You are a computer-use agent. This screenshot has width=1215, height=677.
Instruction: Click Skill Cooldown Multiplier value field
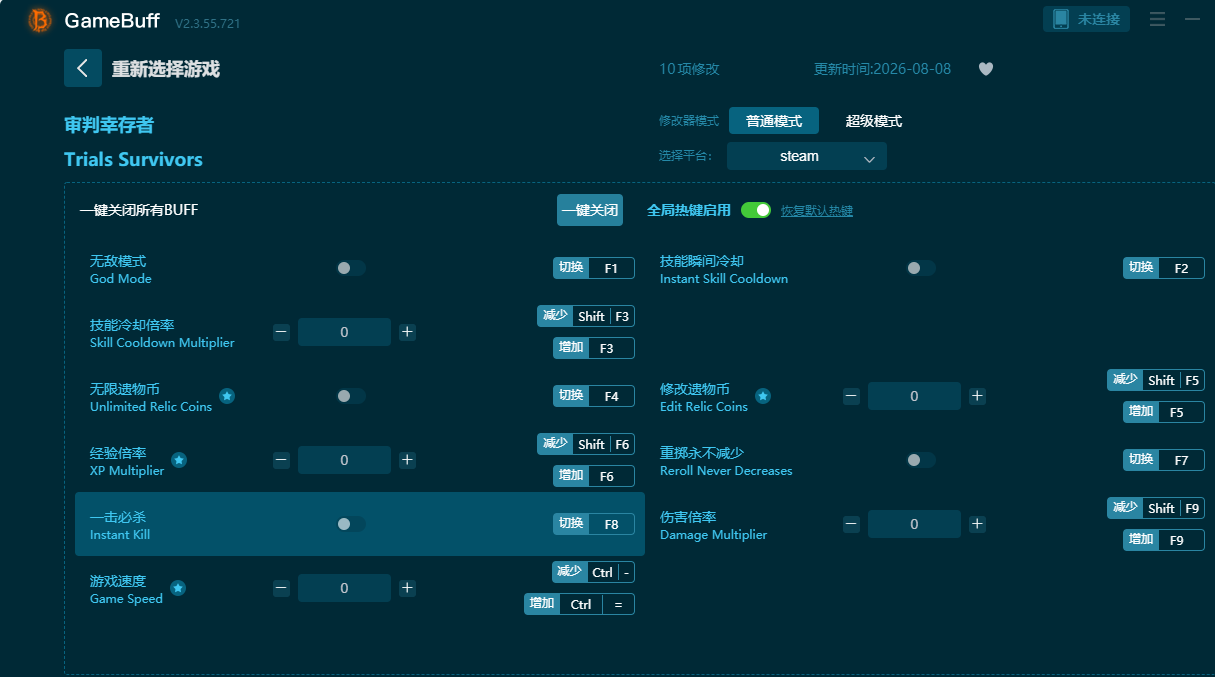coord(344,332)
